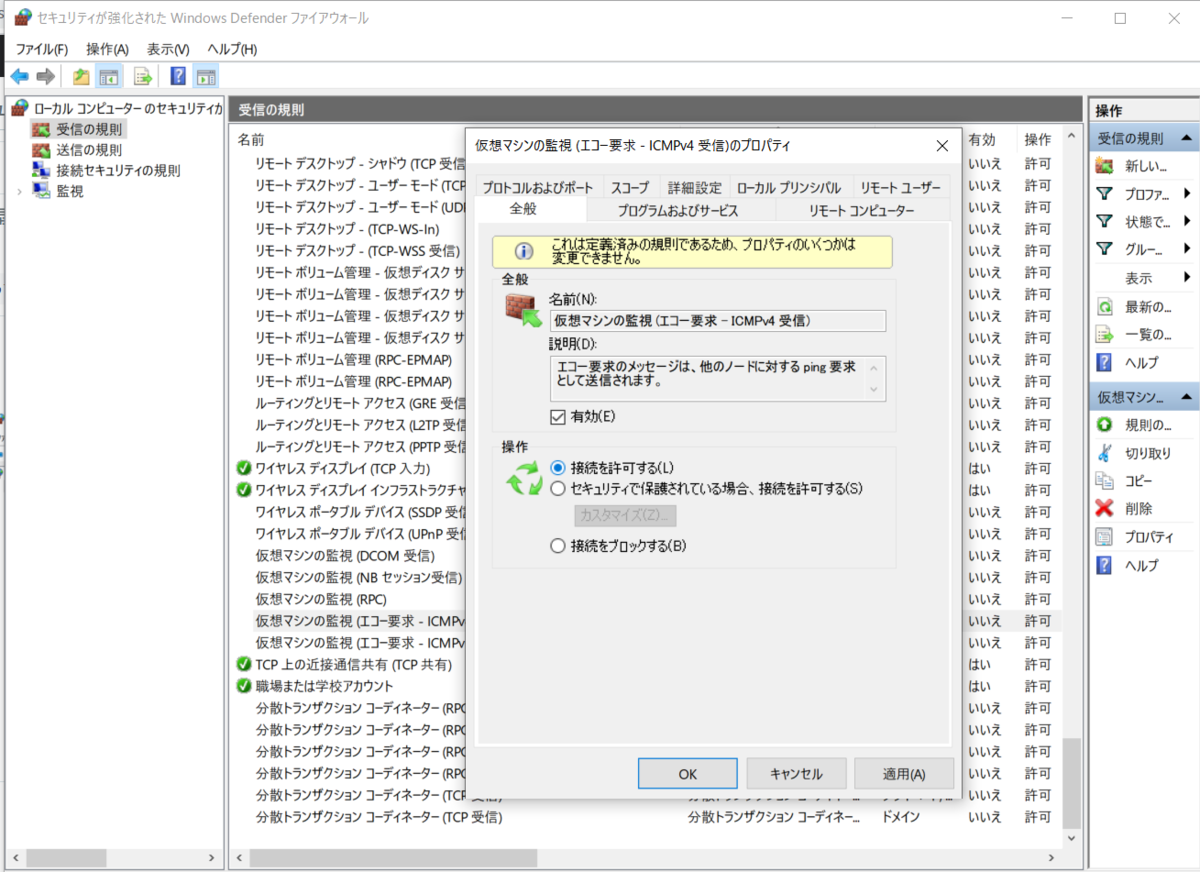
Task: Click the green check icon beside TCP 上の近接通信共有
Action: [x=244, y=664]
